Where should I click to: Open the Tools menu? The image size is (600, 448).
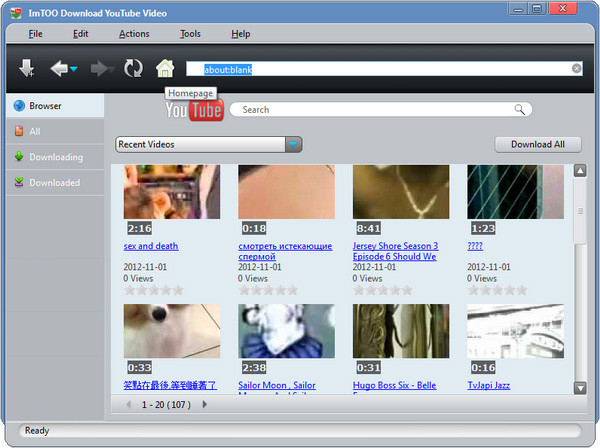190,34
